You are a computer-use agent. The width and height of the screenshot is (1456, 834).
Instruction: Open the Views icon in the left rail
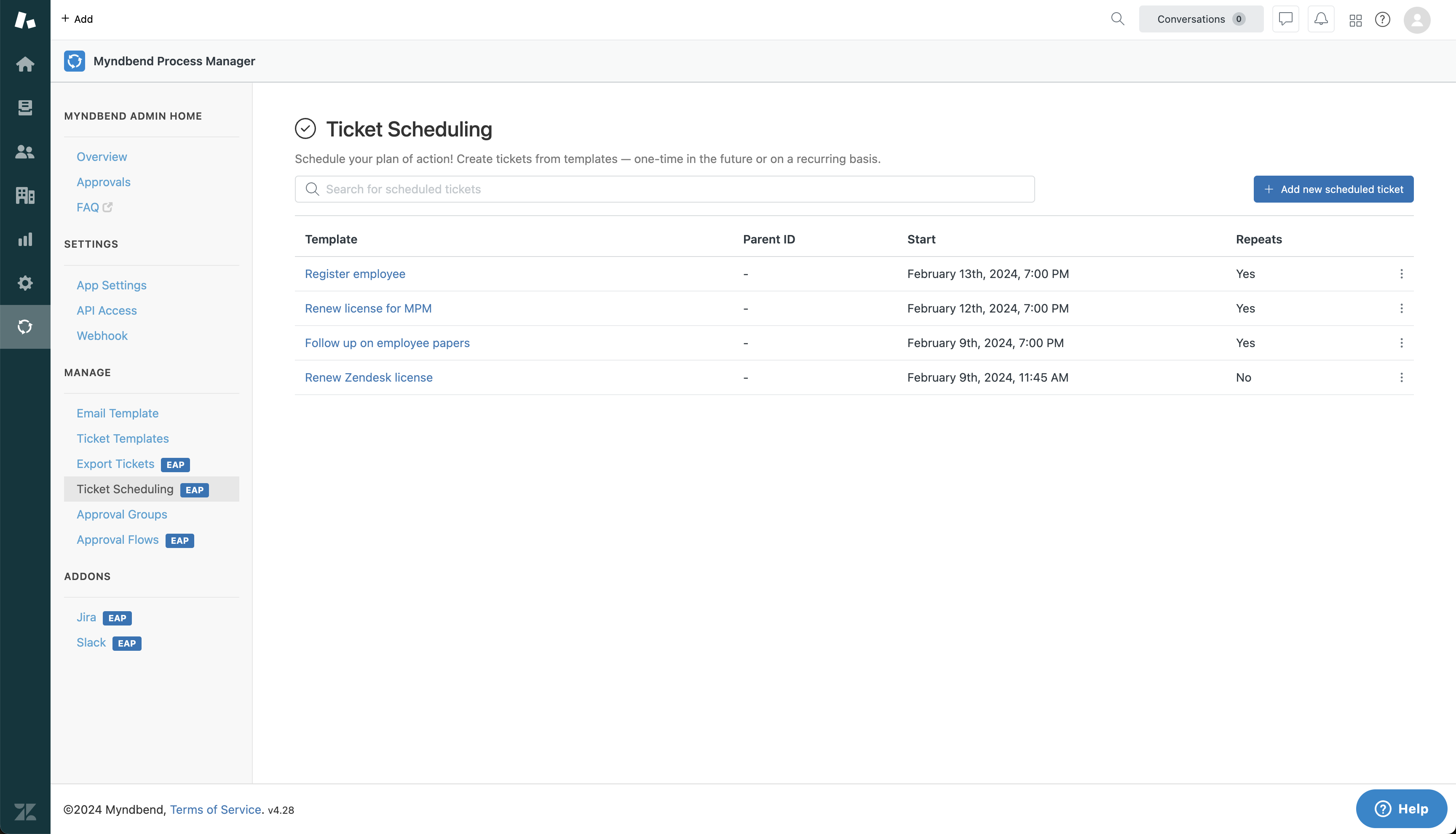point(24,107)
